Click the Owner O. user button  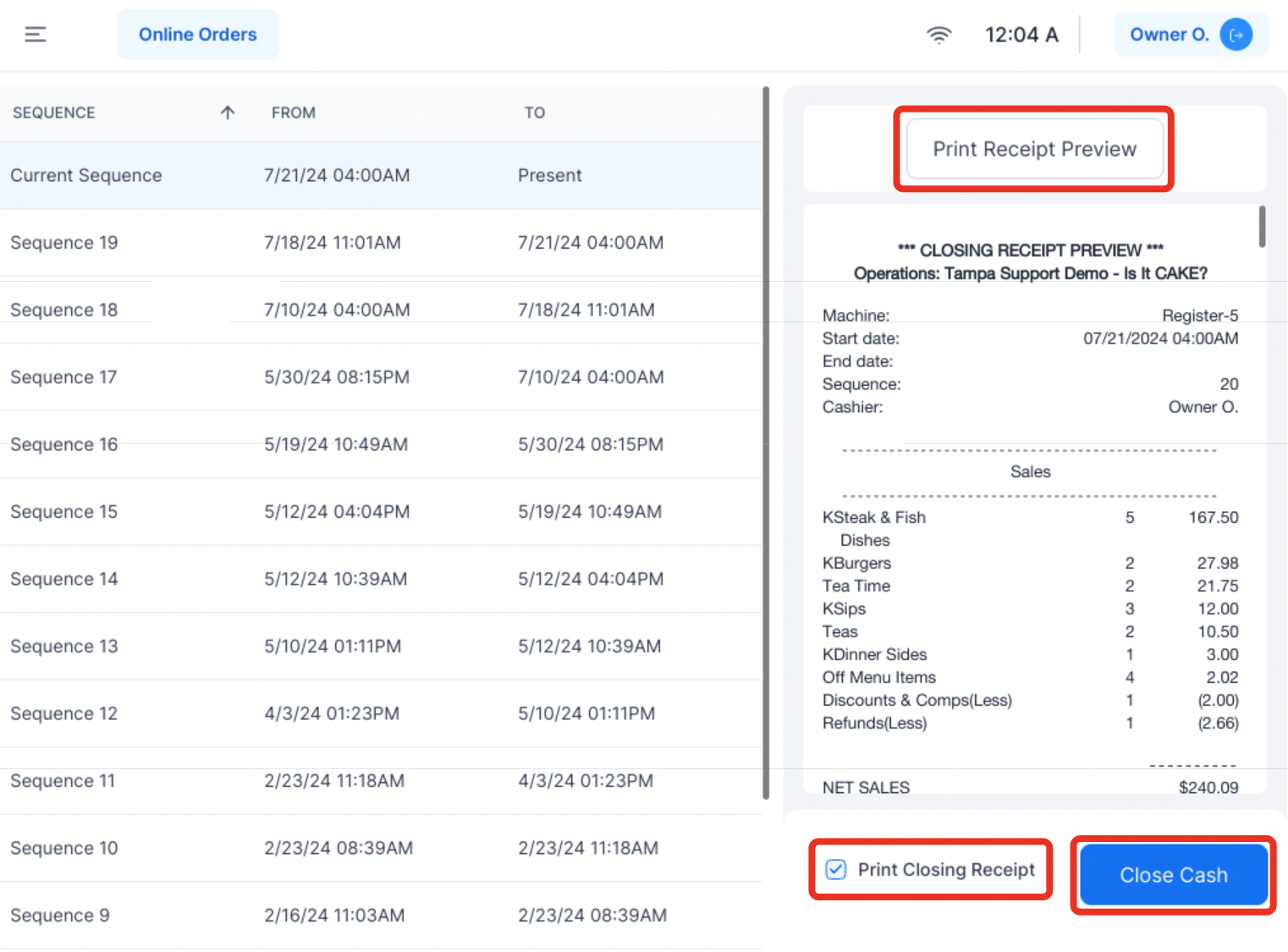tap(1191, 35)
